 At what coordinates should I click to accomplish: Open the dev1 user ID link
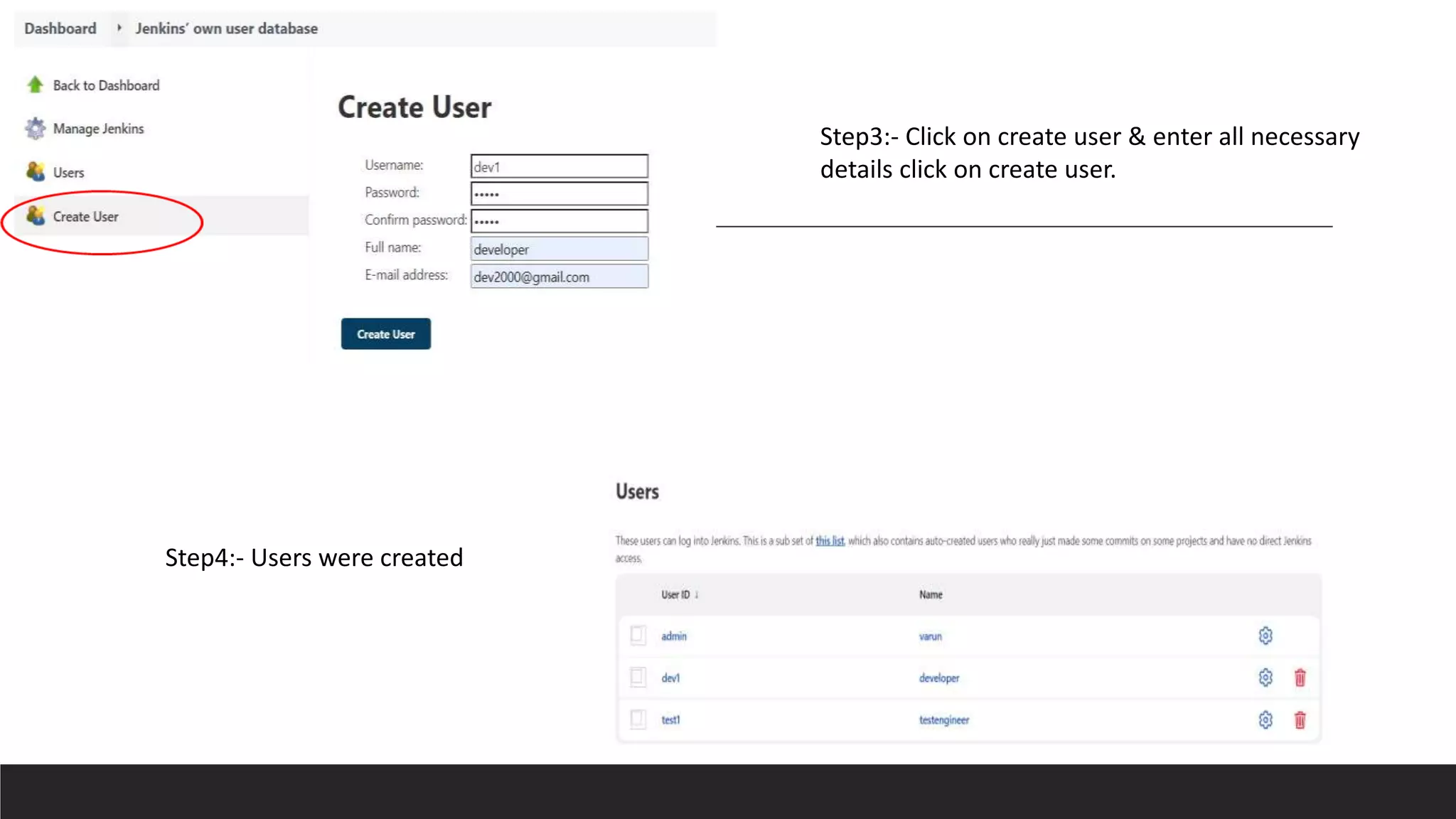[x=670, y=678]
